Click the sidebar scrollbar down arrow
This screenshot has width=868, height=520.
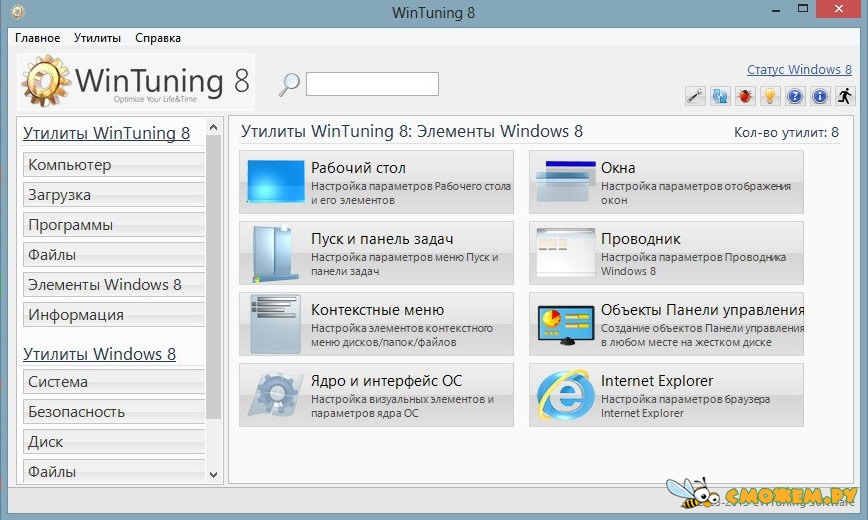tap(214, 475)
